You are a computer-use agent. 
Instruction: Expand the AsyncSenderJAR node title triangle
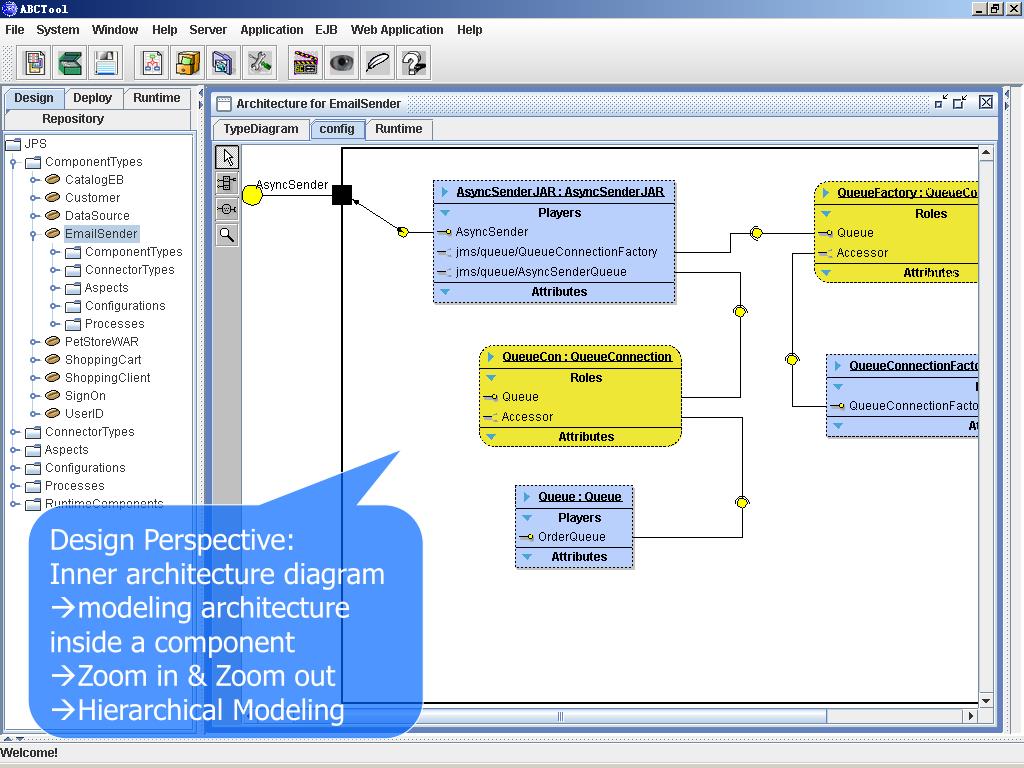[x=445, y=191]
